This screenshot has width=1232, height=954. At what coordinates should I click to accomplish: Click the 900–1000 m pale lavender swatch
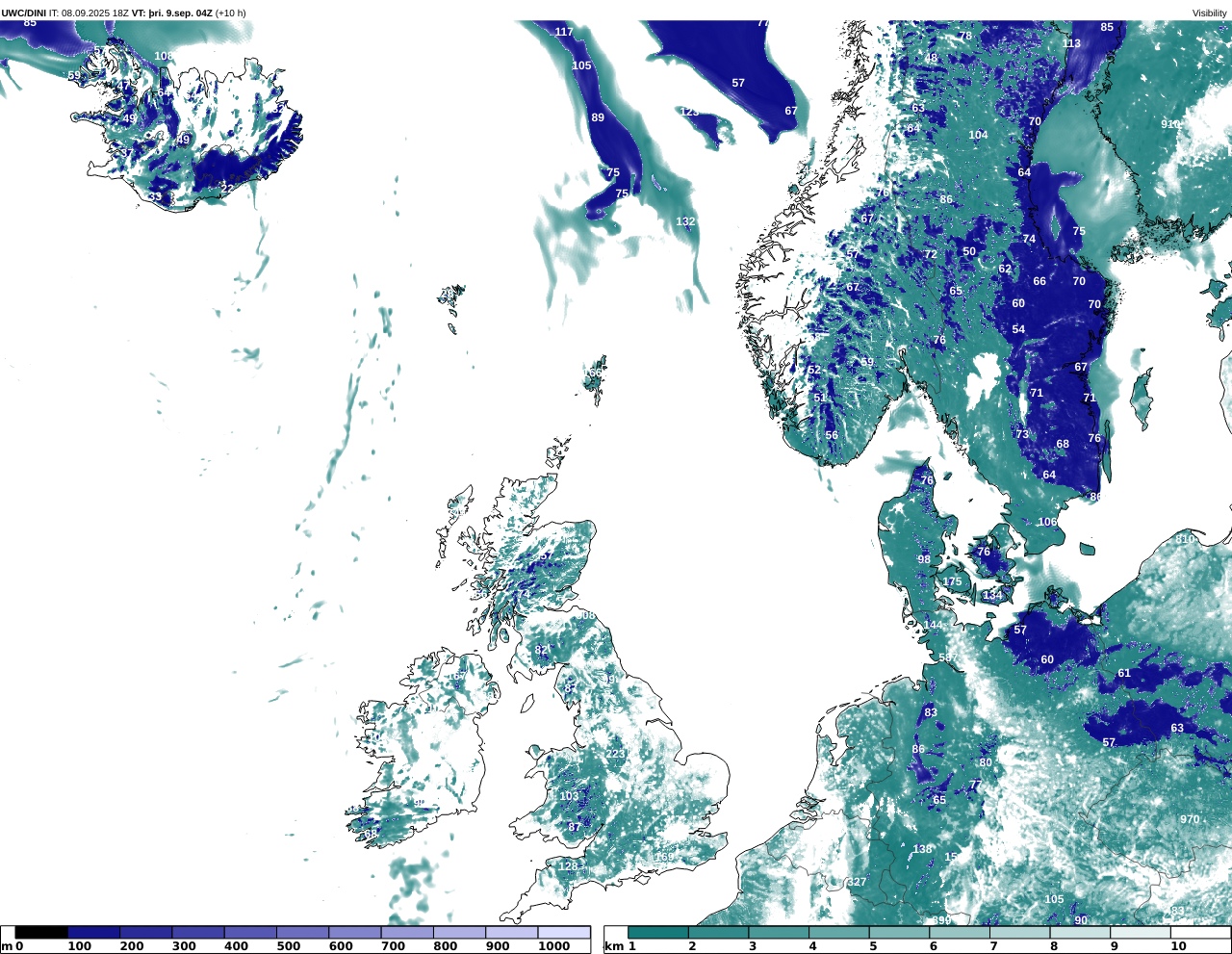click(510, 932)
